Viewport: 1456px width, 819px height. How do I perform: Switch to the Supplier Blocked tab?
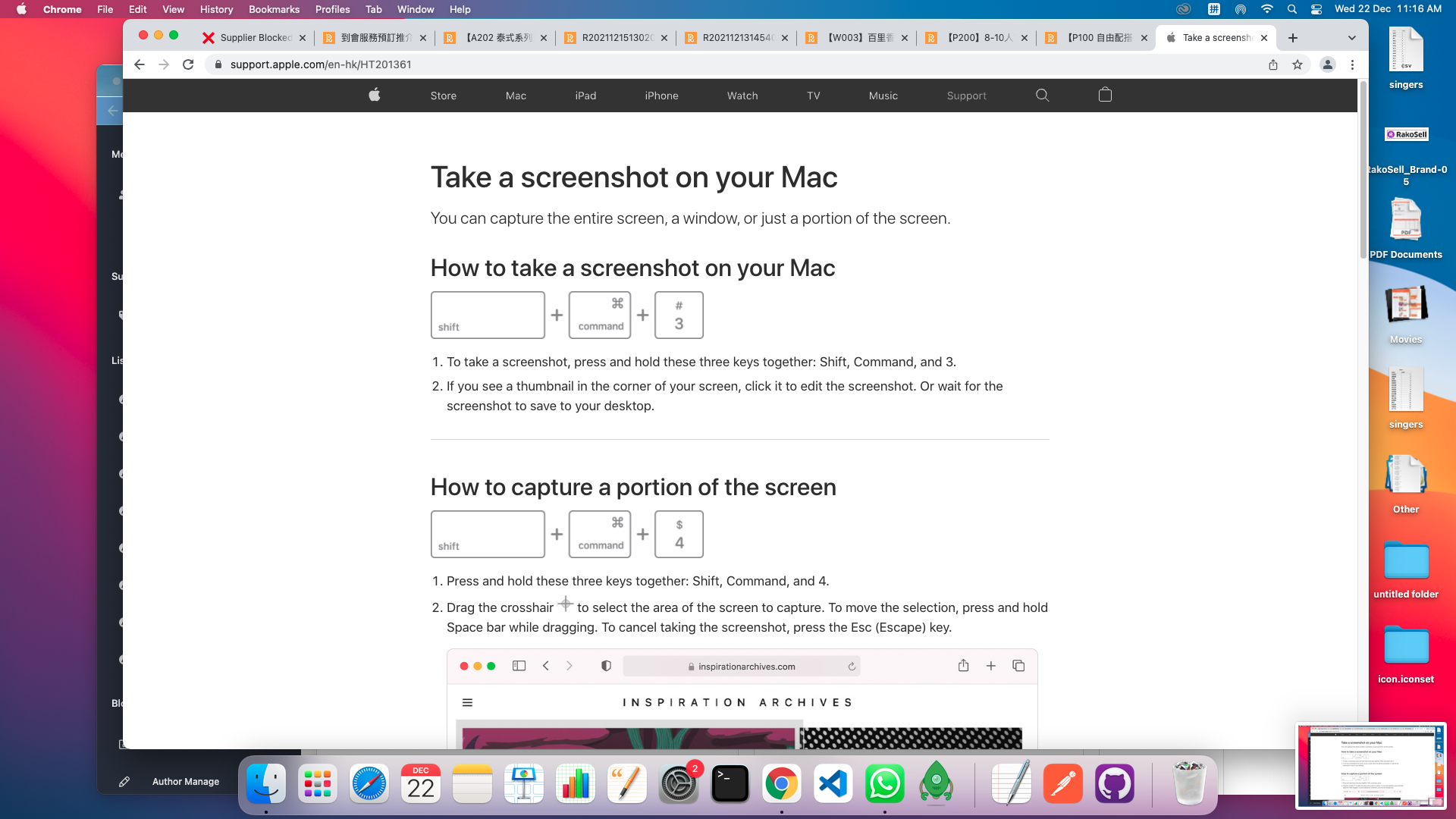pos(254,37)
